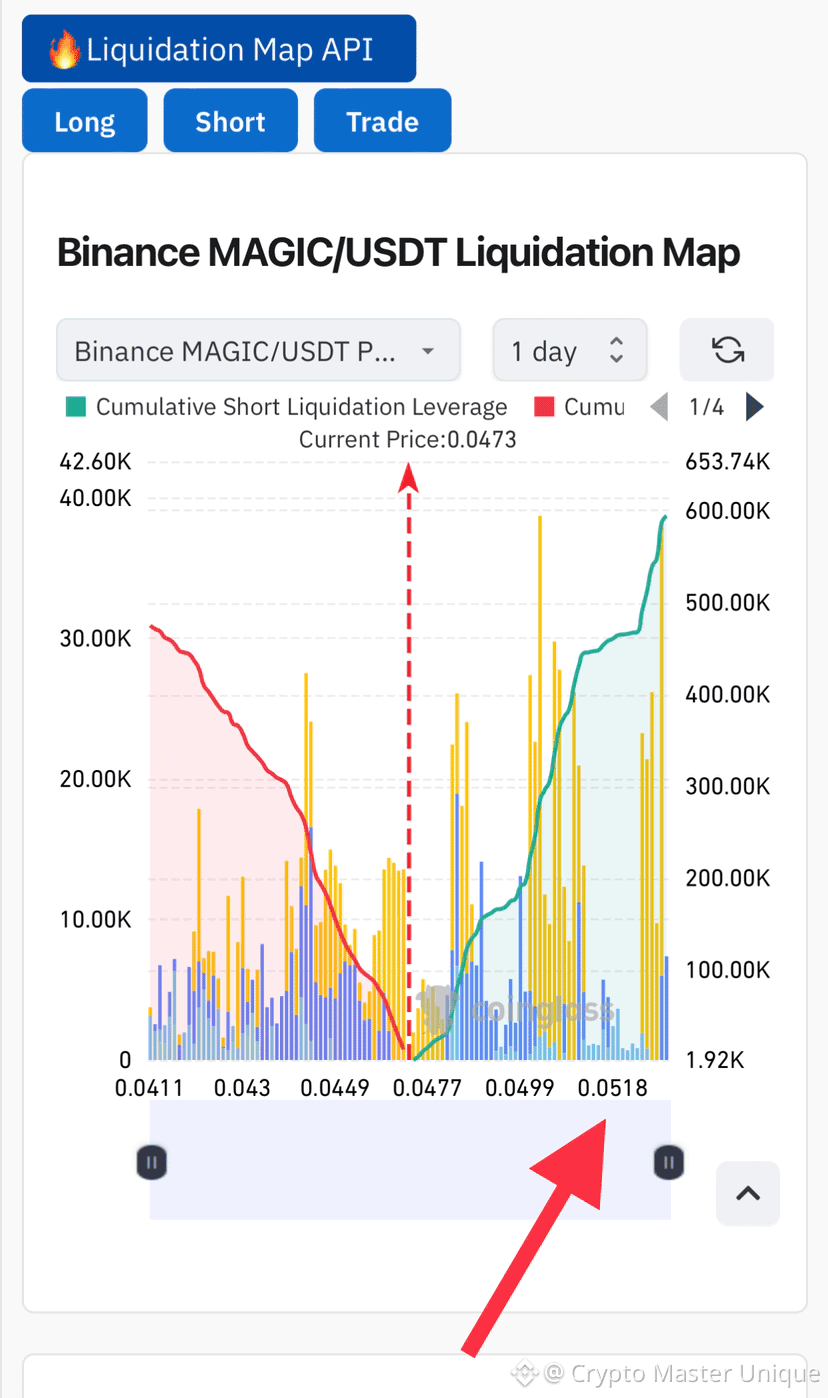
Task: Click the 0.0477 x-axis label
Action: tap(427, 1088)
